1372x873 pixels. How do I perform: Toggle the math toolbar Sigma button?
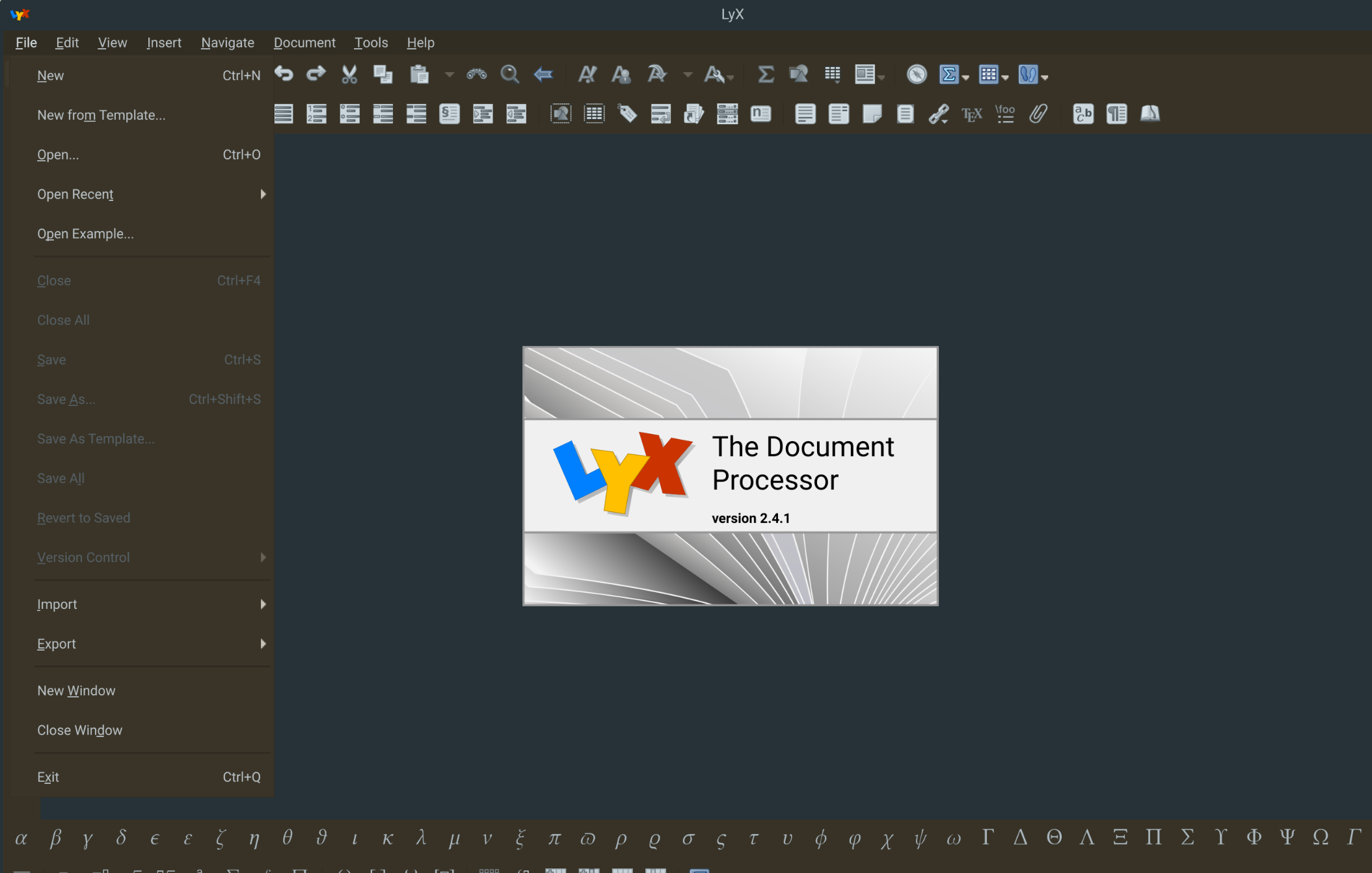tap(949, 75)
